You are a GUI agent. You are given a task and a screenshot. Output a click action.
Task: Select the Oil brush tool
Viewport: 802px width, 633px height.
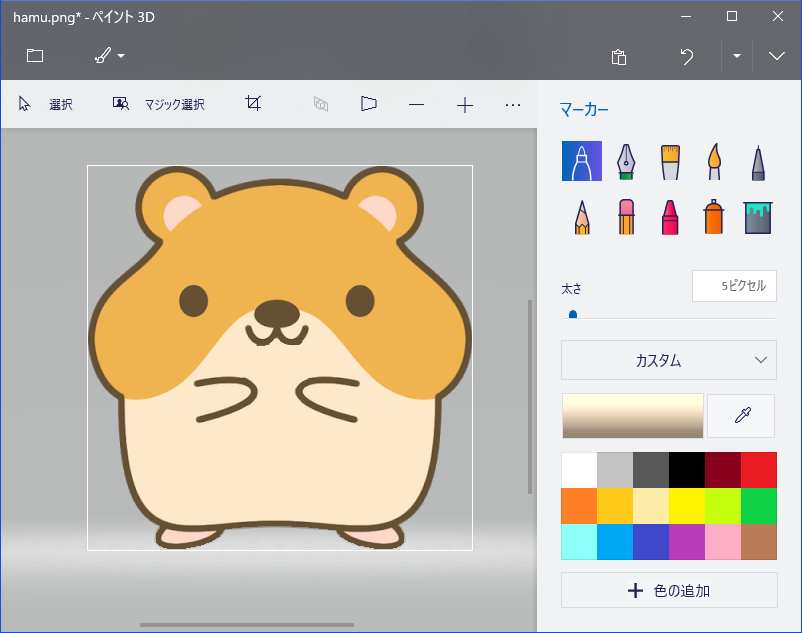coord(670,162)
